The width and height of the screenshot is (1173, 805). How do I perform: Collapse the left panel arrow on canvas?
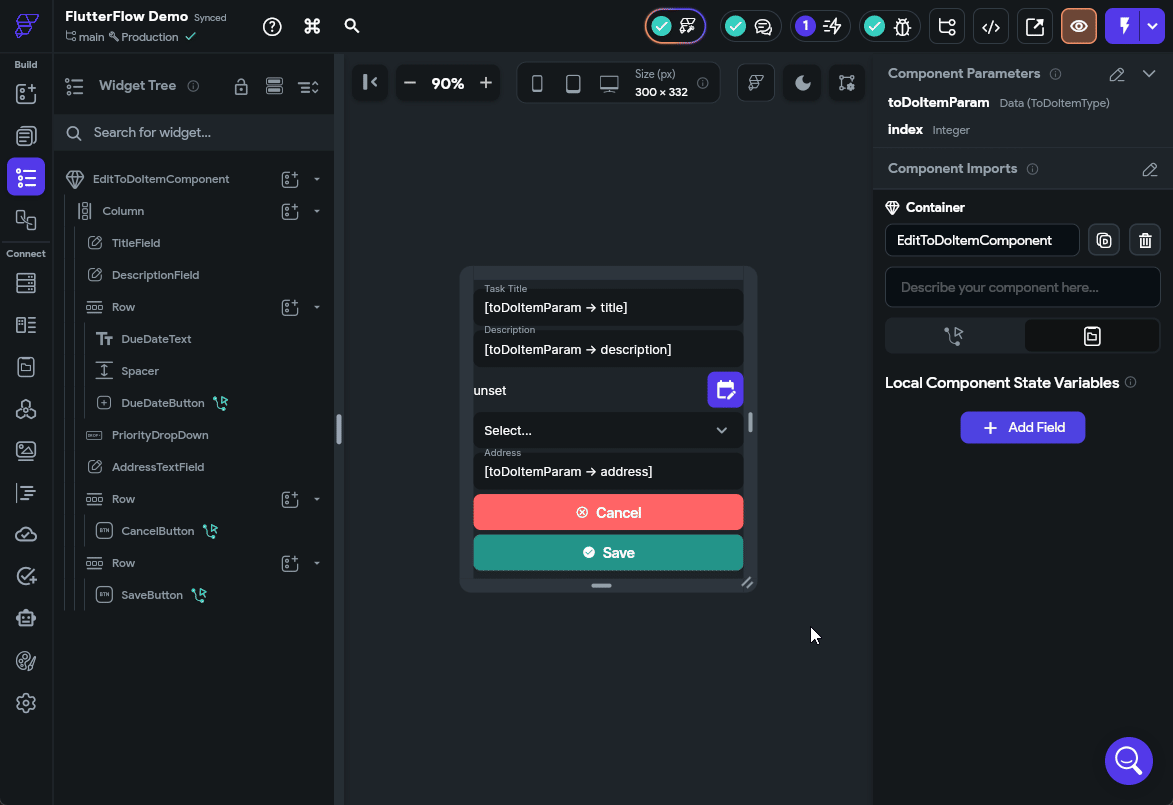(370, 82)
